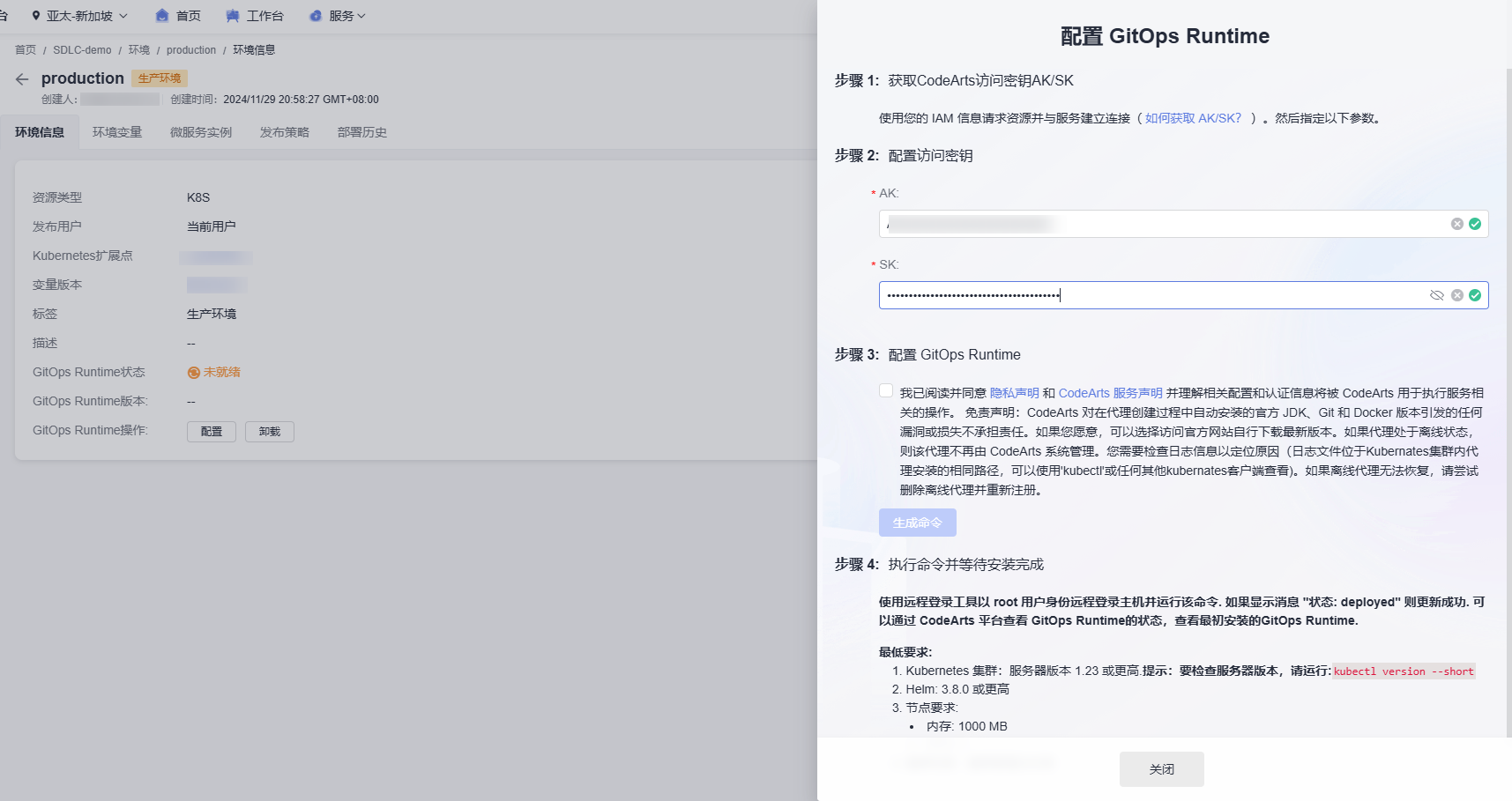
Task: Click the Helm: 3.8.0 或更高 requirement line
Action: [x=957, y=689]
